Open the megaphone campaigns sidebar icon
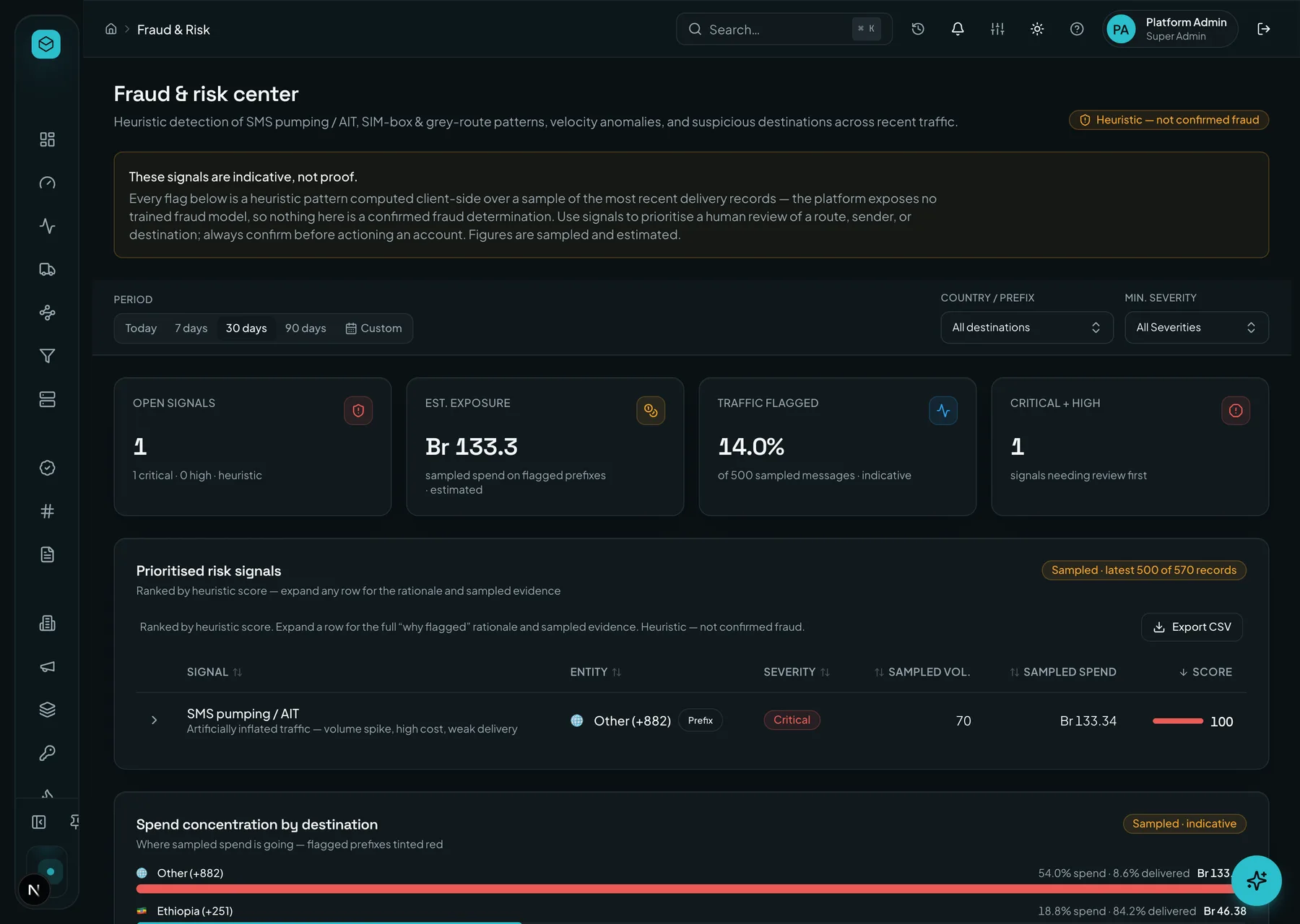This screenshot has height=924, width=1300. (47, 666)
